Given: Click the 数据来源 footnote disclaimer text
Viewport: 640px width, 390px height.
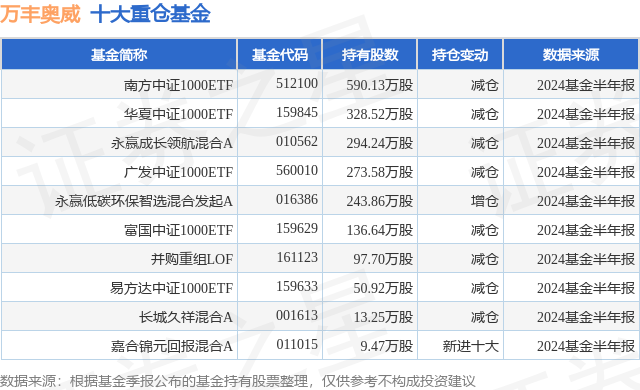Looking at the screenshot, I should click(x=238, y=381).
